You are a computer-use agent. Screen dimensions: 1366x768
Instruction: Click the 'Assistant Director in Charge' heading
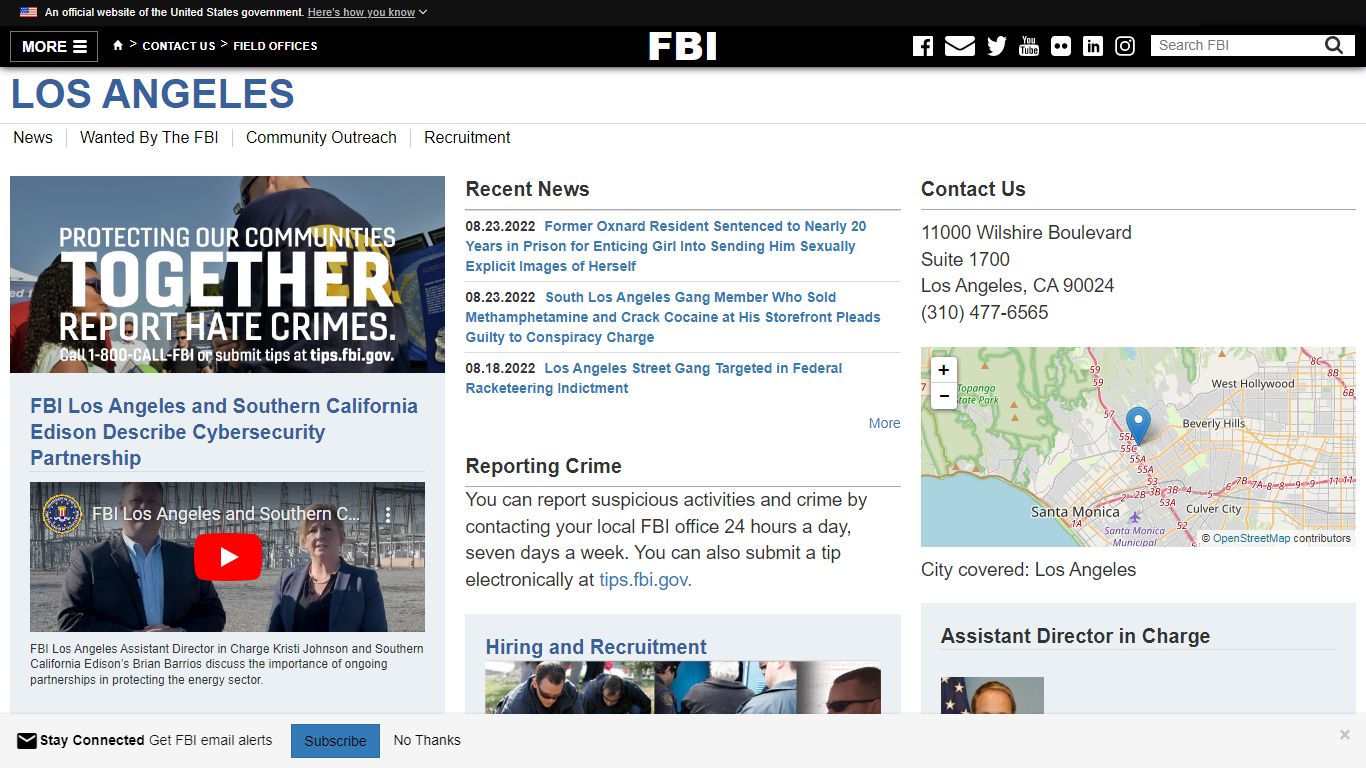click(x=1075, y=636)
